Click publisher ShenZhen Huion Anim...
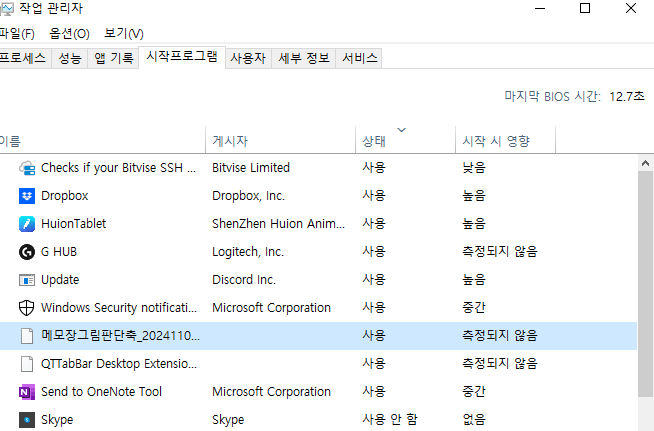654x431 pixels. [279, 224]
